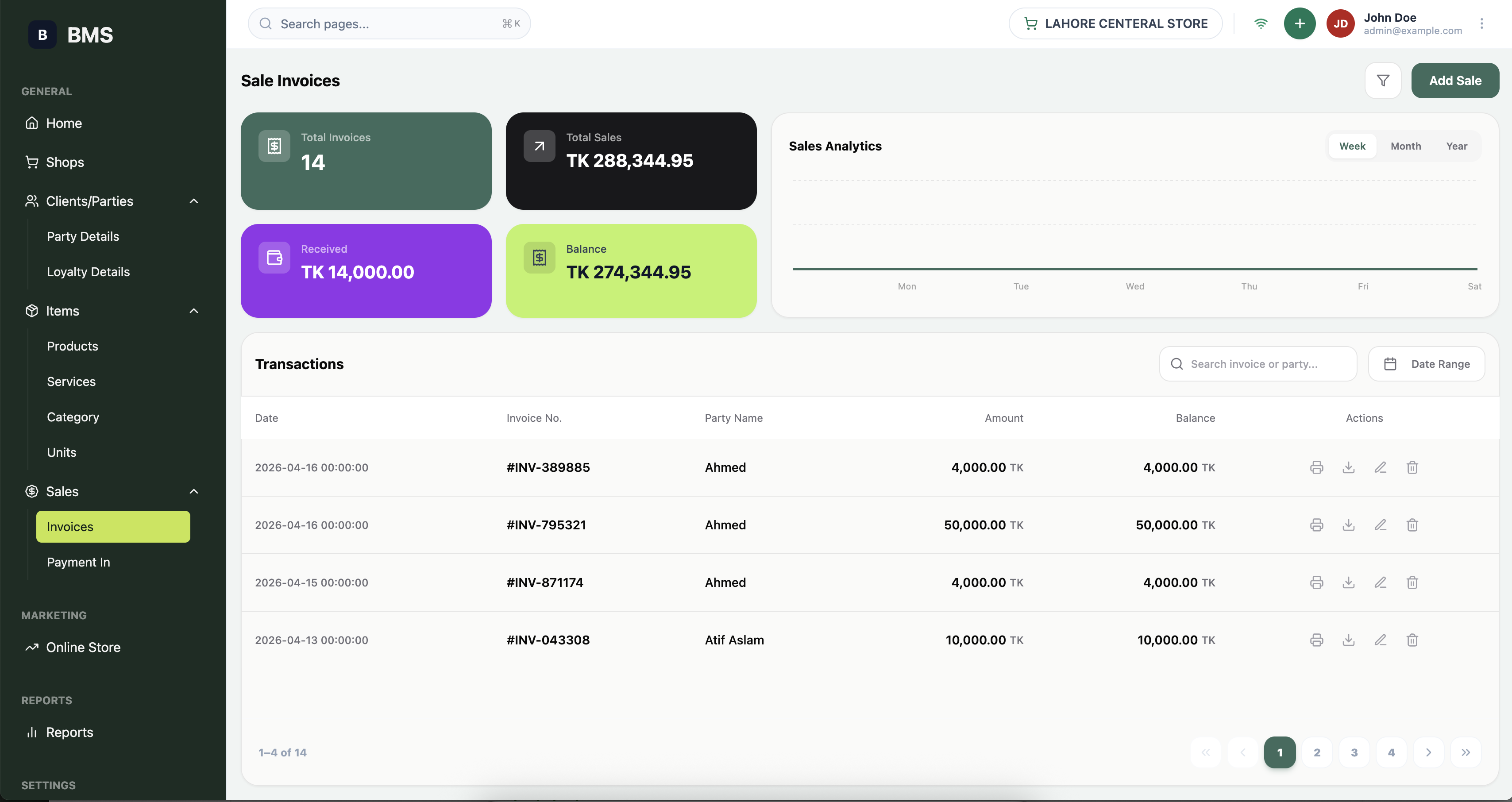The image size is (1512, 802).
Task: Select the Week analytics view
Action: pos(1352,146)
